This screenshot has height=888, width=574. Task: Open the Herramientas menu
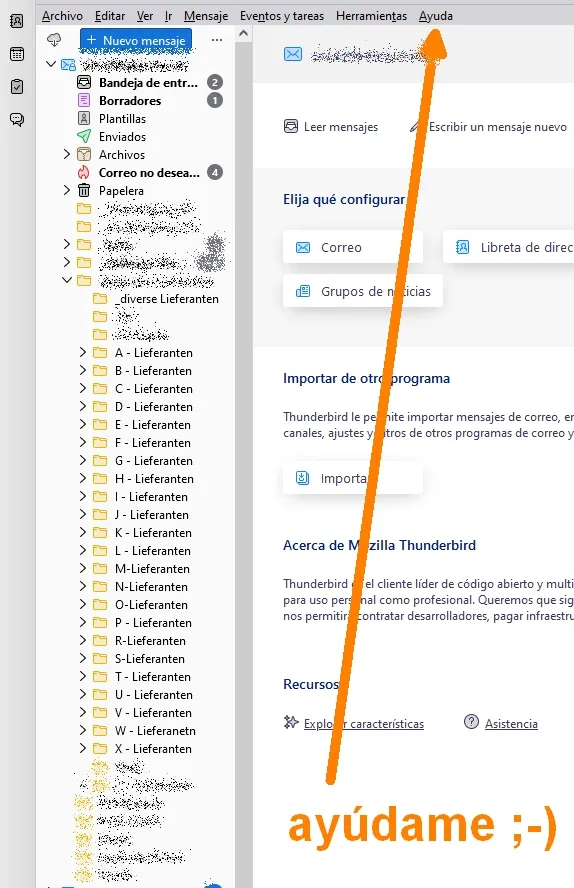point(371,16)
